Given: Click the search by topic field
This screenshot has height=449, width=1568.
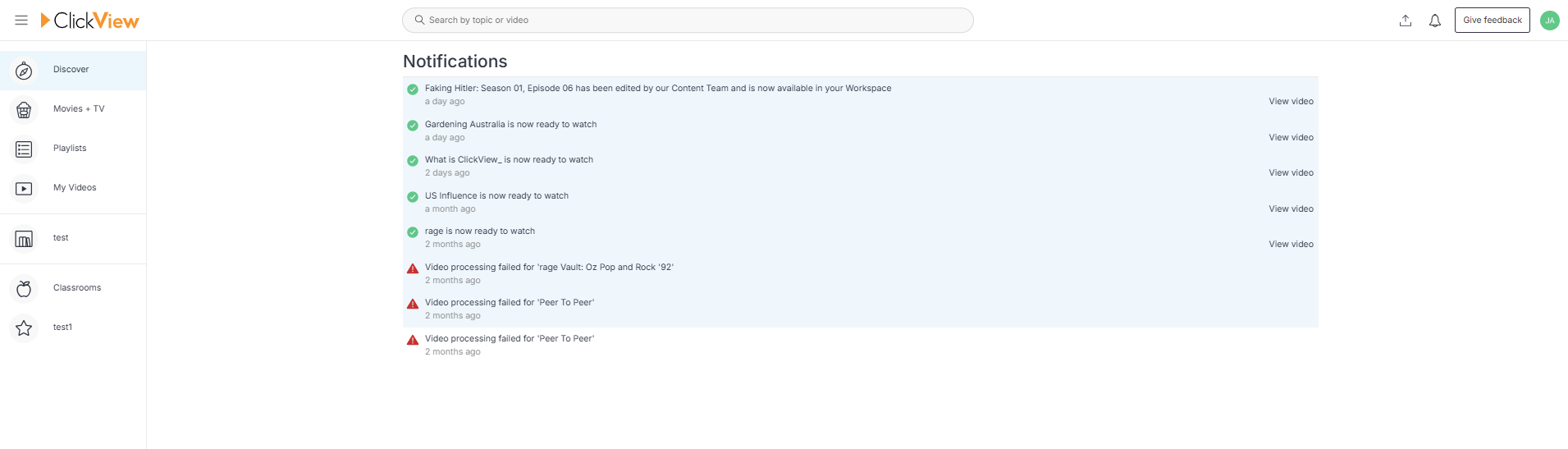Looking at the screenshot, I should [688, 21].
